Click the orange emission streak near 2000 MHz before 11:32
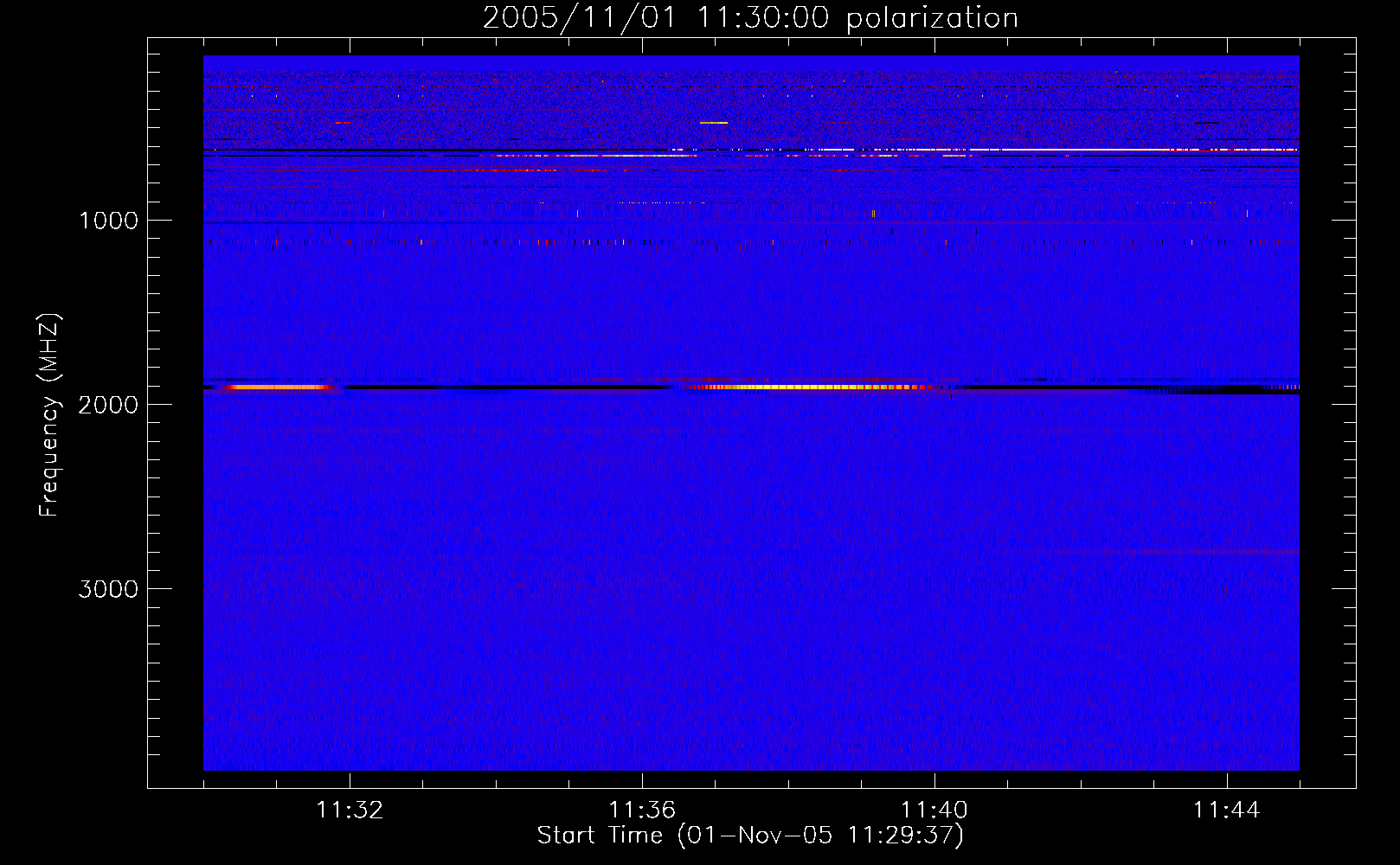The height and width of the screenshot is (865, 1400). (x=277, y=388)
